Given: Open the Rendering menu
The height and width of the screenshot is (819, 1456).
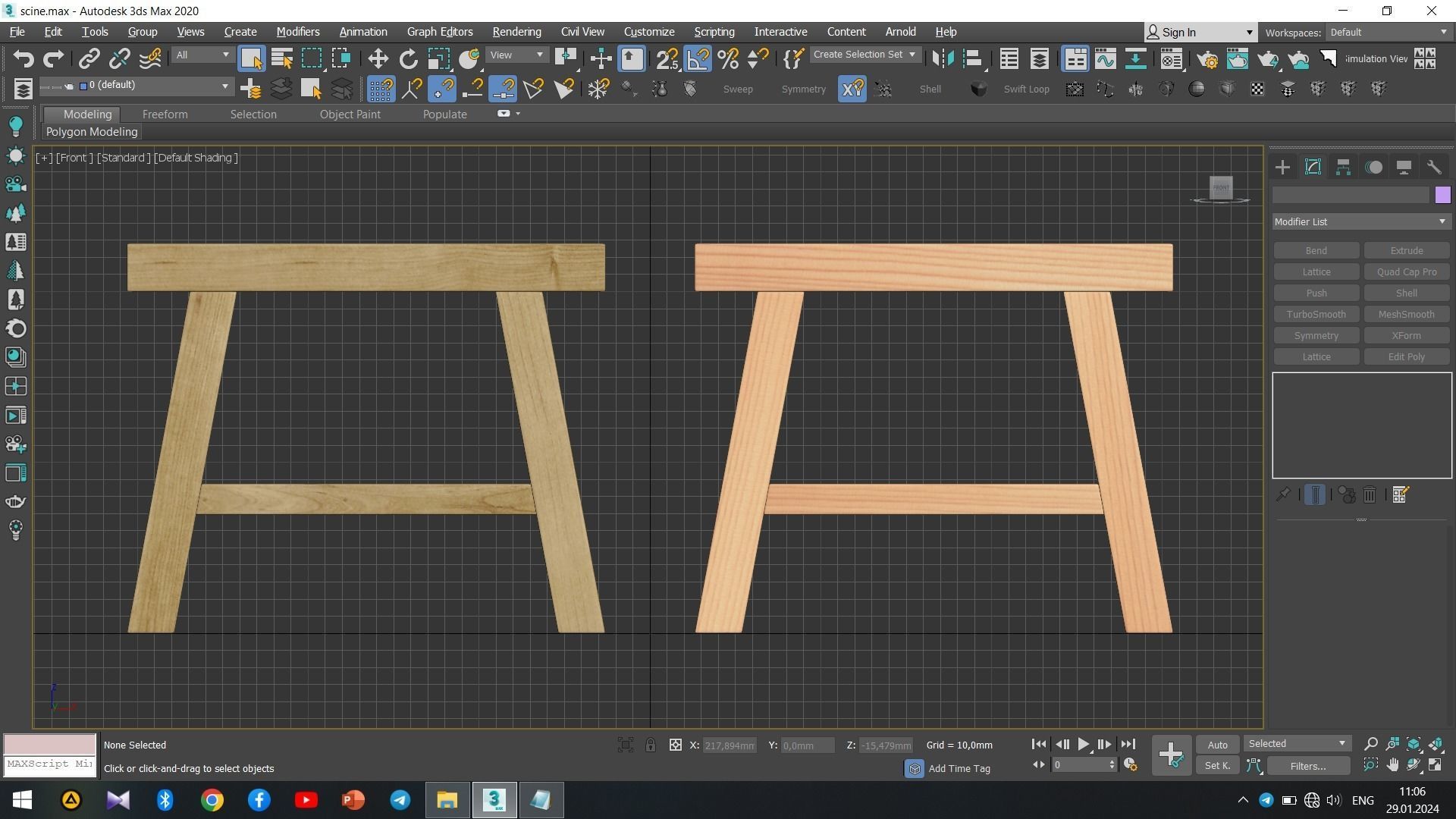Looking at the screenshot, I should [516, 32].
